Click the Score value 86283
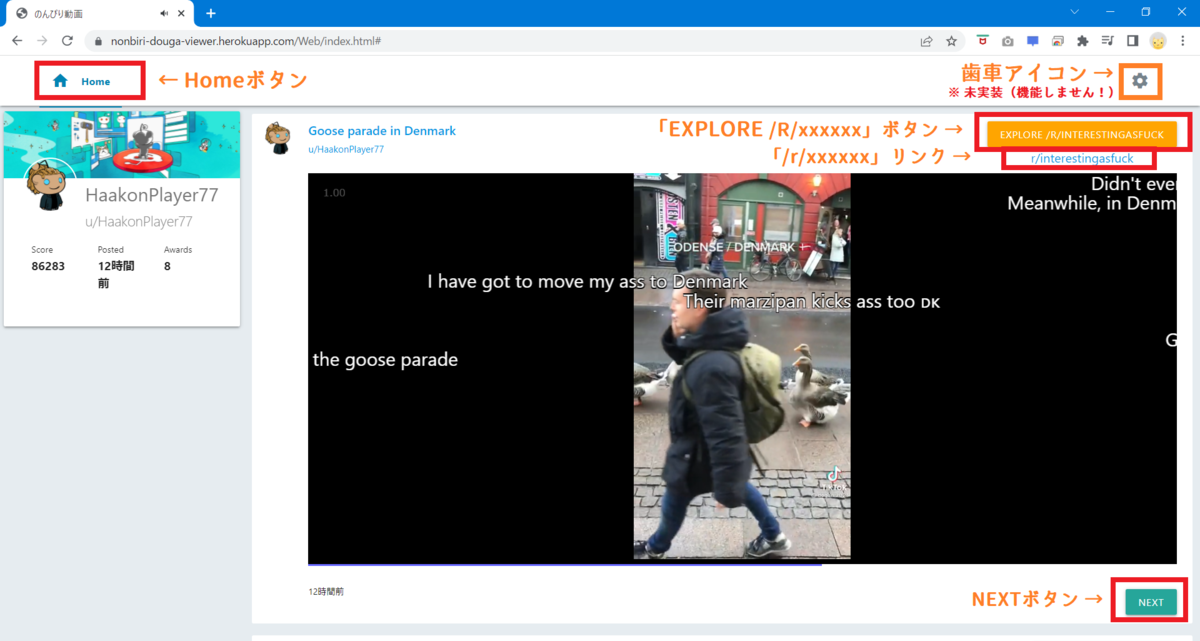The width and height of the screenshot is (1200, 641). point(48,267)
